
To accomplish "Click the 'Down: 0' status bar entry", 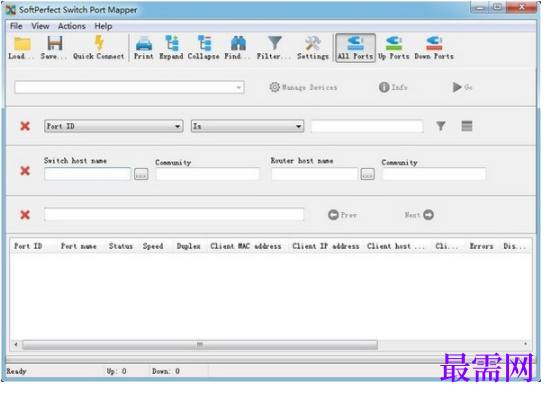I will click(166, 371).
